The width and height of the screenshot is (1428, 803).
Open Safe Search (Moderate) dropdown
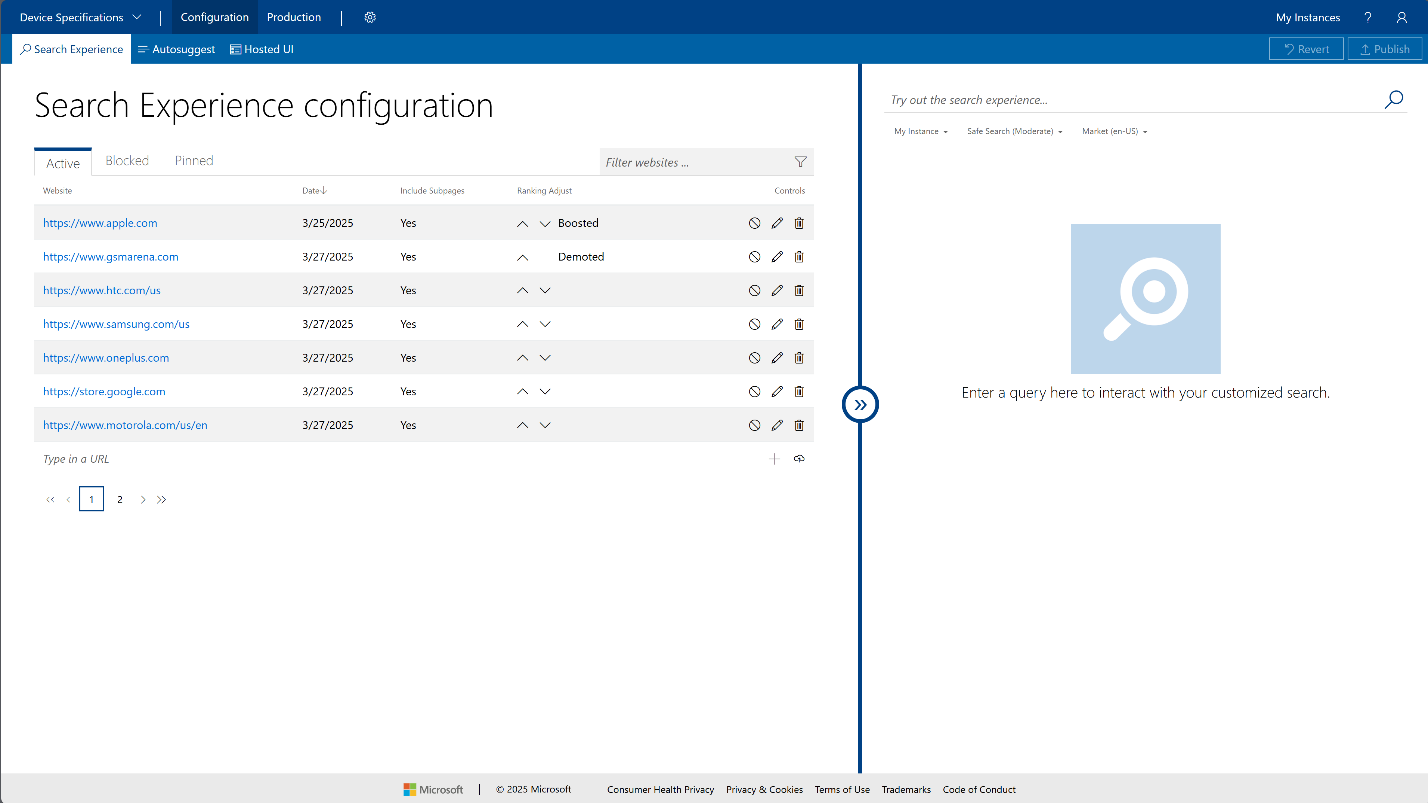pos(1015,132)
